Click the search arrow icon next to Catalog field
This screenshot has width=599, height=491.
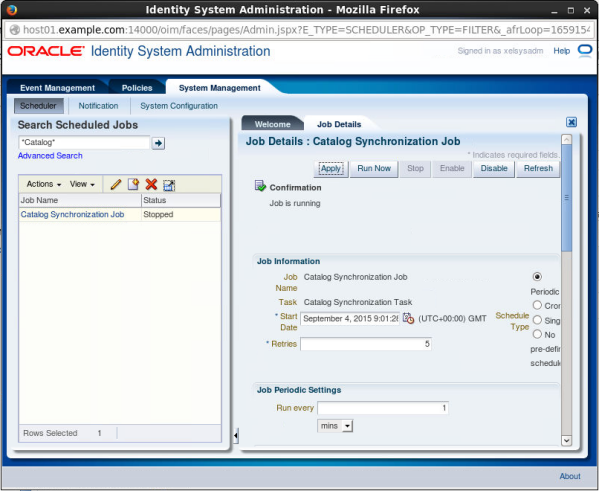tap(158, 143)
